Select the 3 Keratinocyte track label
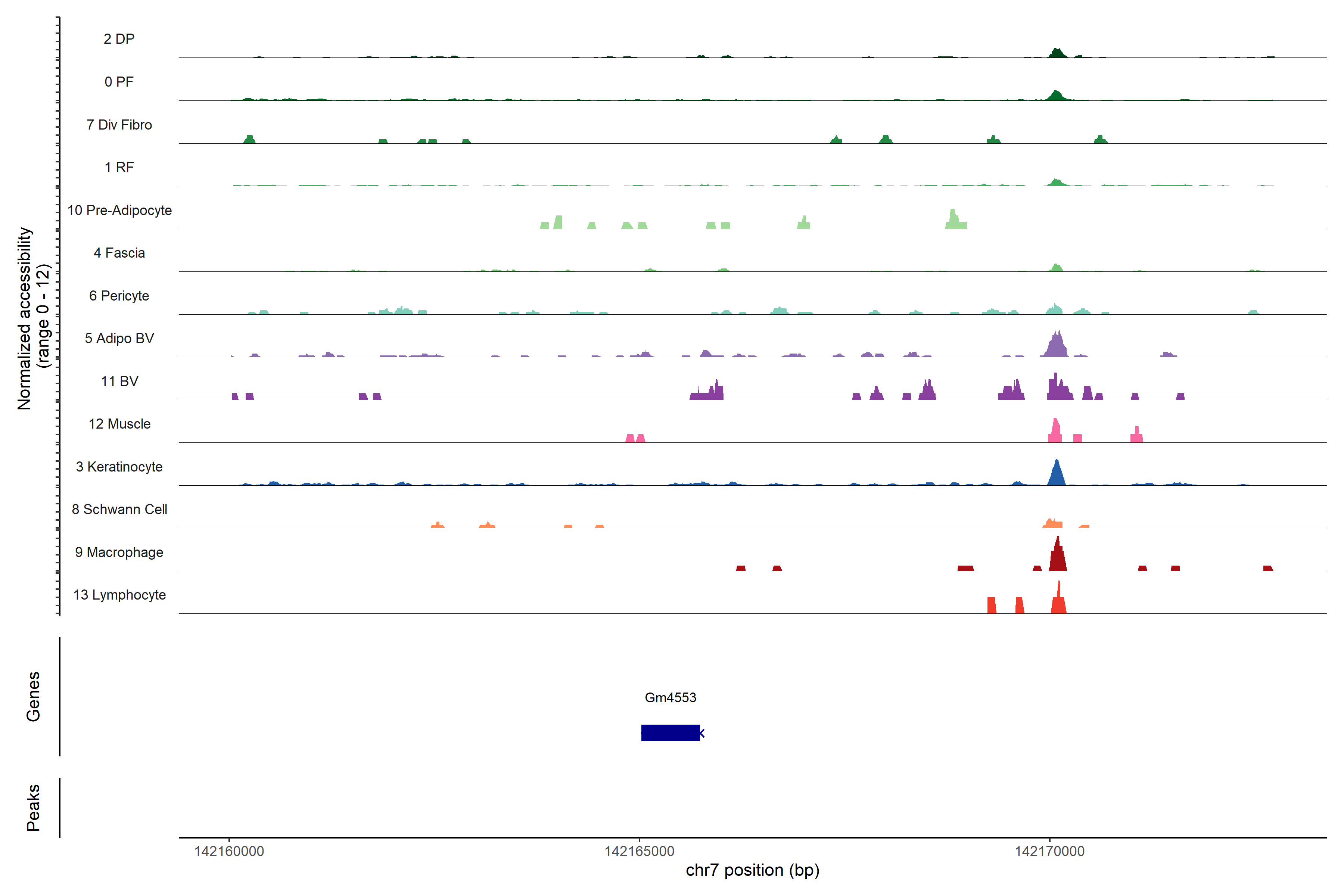Viewport: 1344px width, 896px height. click(119, 467)
